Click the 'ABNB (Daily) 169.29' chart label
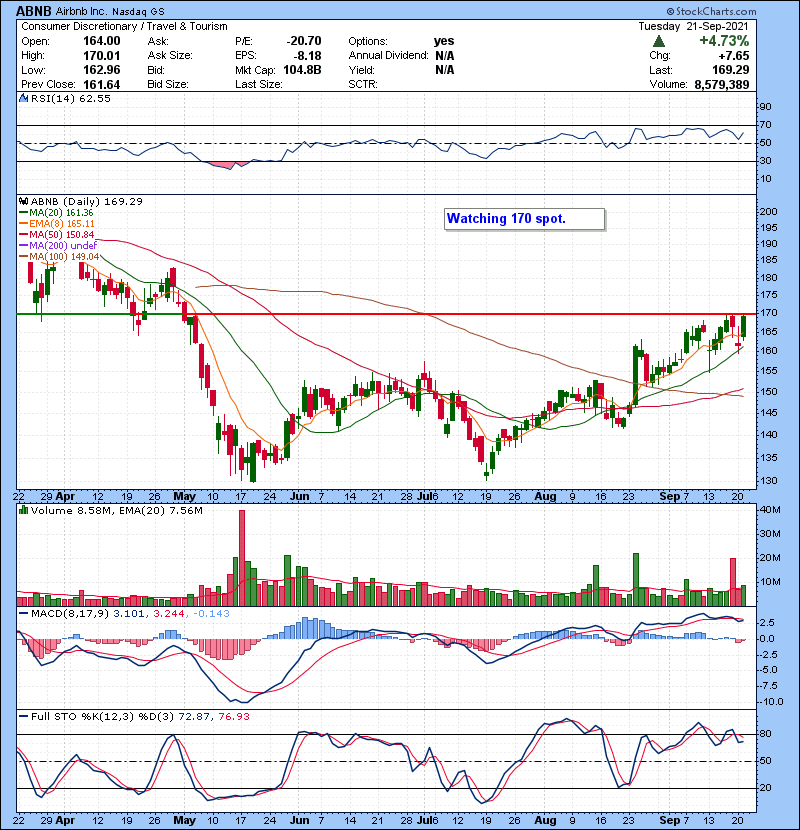Screen dimensions: 800x830 [x=87, y=201]
